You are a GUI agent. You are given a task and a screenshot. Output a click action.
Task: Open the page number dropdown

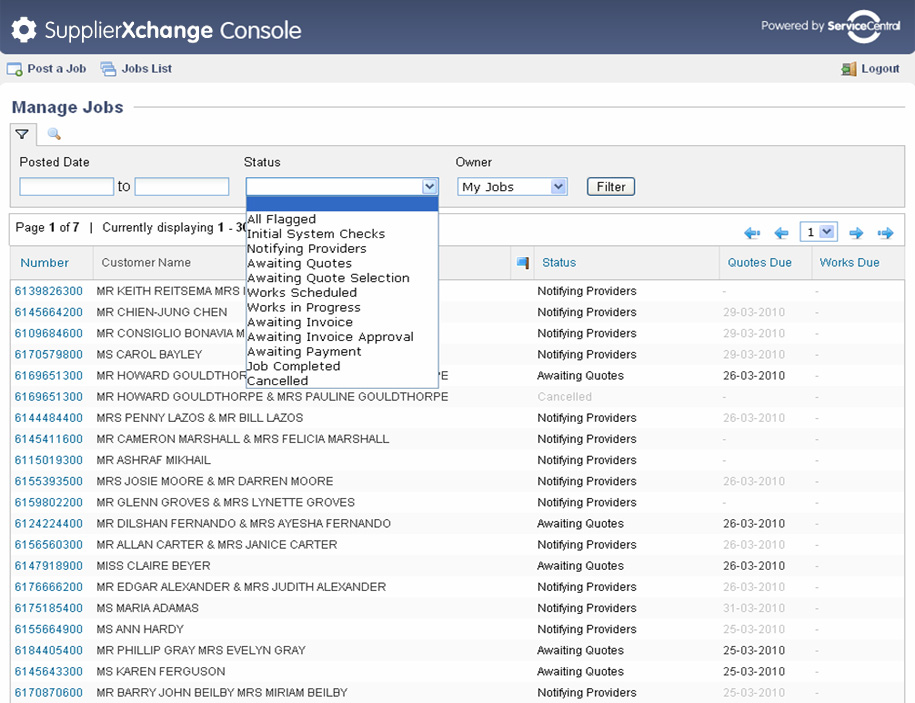pyautogui.click(x=819, y=232)
